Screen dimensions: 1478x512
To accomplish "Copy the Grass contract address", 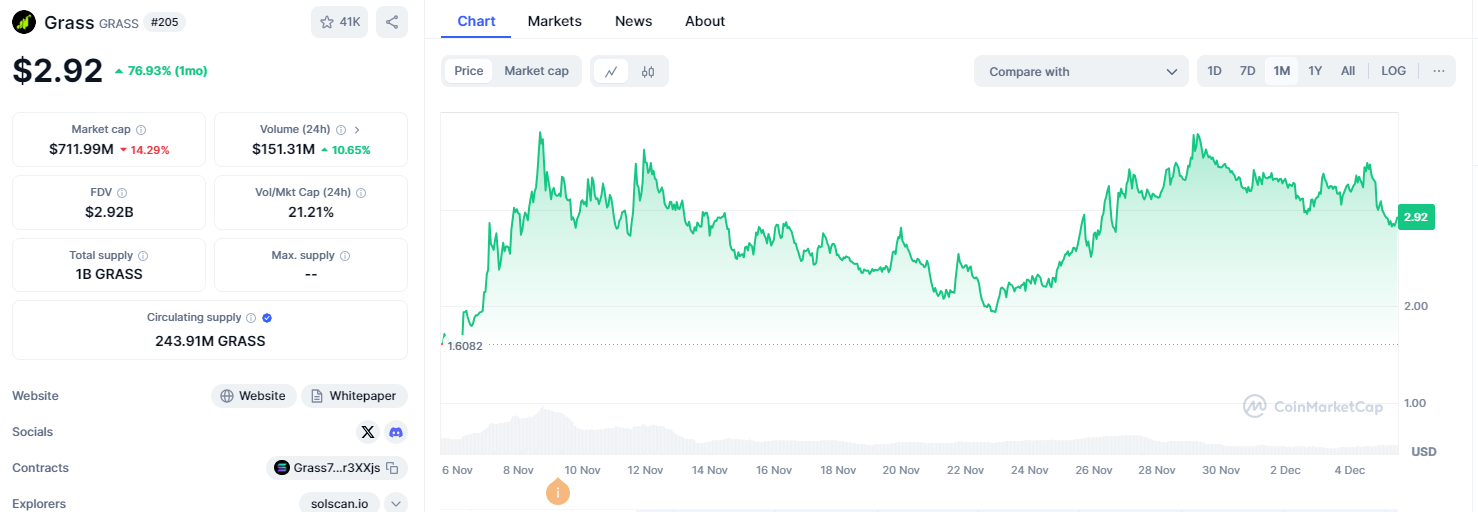I will click(x=393, y=468).
